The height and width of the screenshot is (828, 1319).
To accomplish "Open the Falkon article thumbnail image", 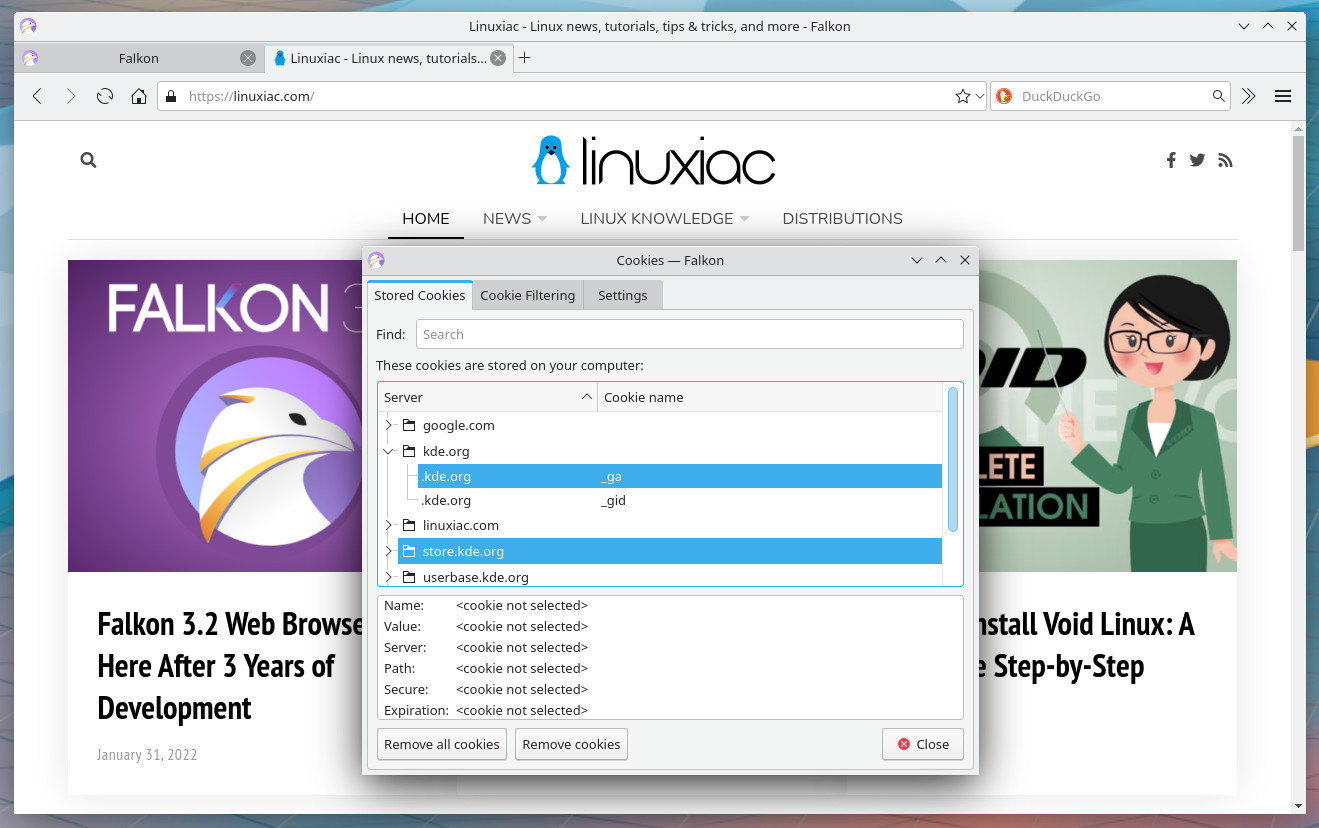I will click(x=215, y=416).
